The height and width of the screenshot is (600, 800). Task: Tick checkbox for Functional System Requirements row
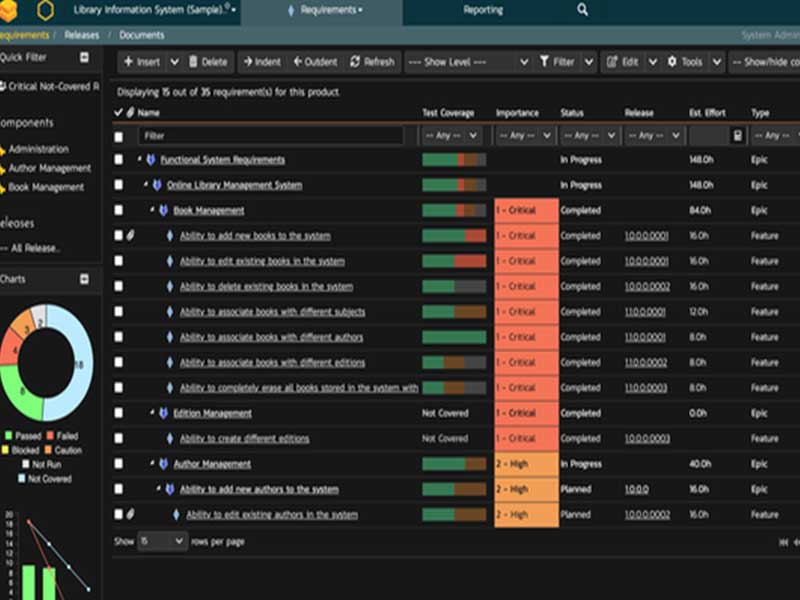119,160
